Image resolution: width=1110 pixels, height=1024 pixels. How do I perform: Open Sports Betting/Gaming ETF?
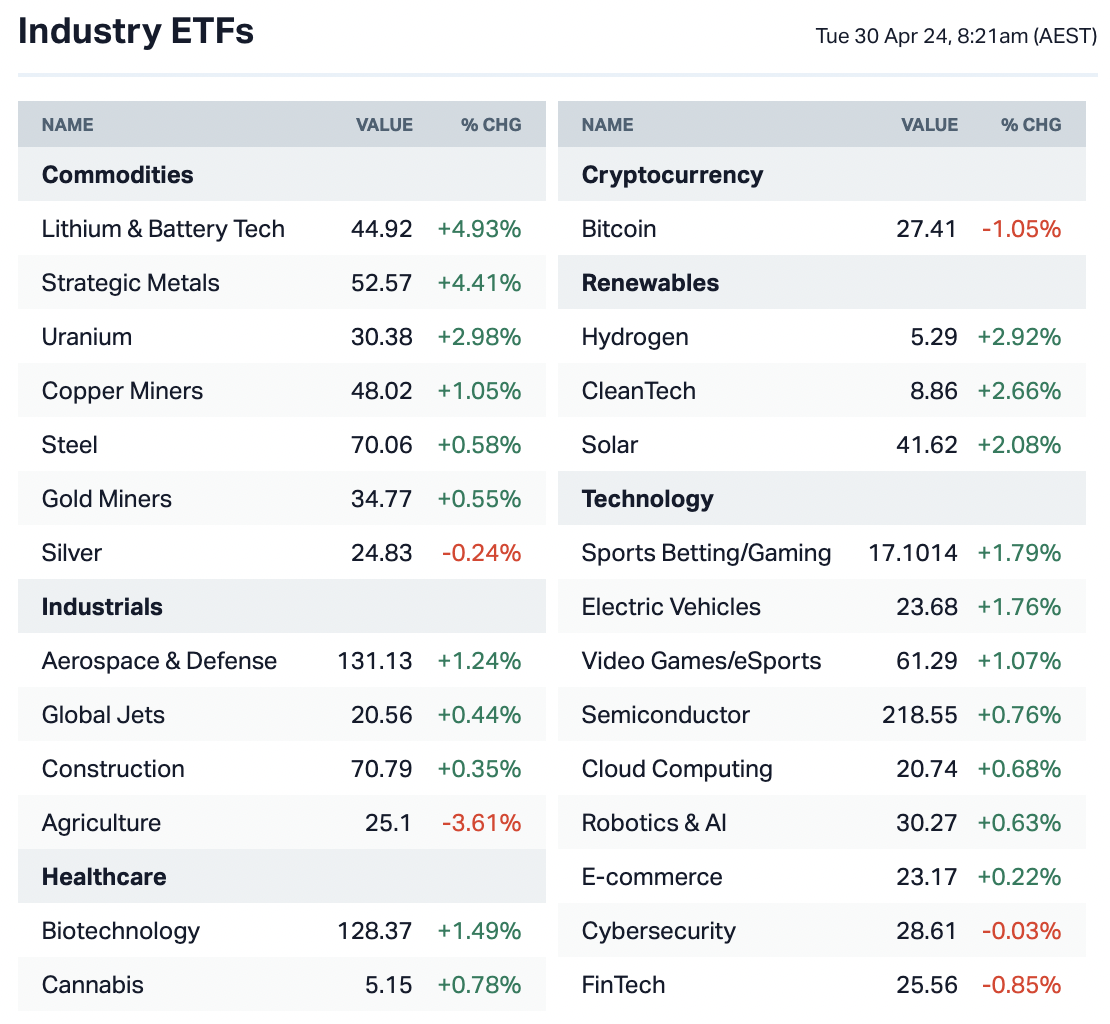pos(706,553)
